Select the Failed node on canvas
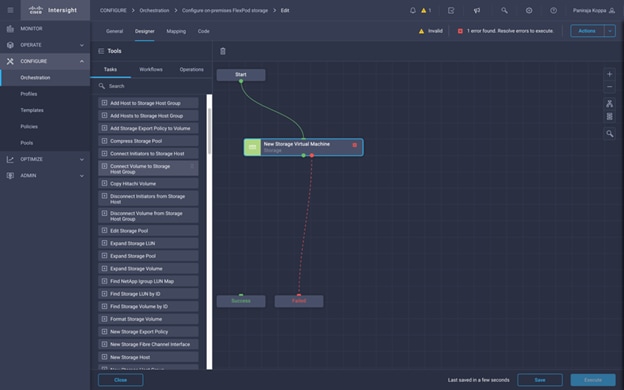 coord(299,301)
